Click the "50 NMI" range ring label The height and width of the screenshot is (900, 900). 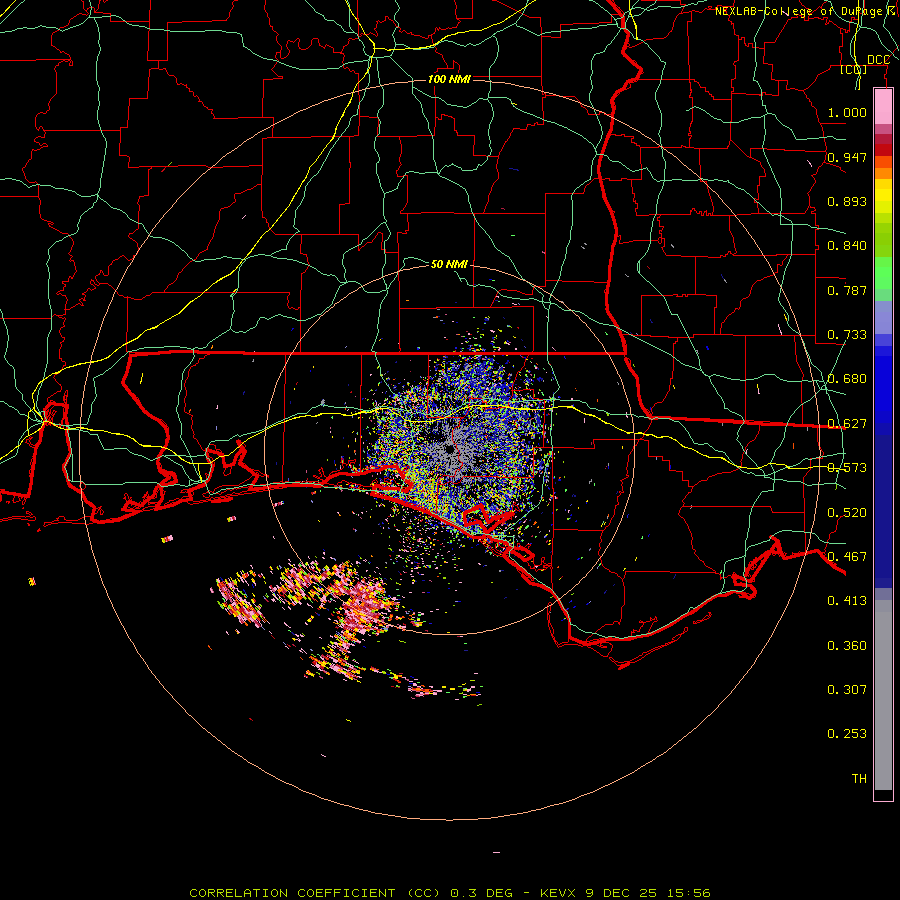click(449, 264)
